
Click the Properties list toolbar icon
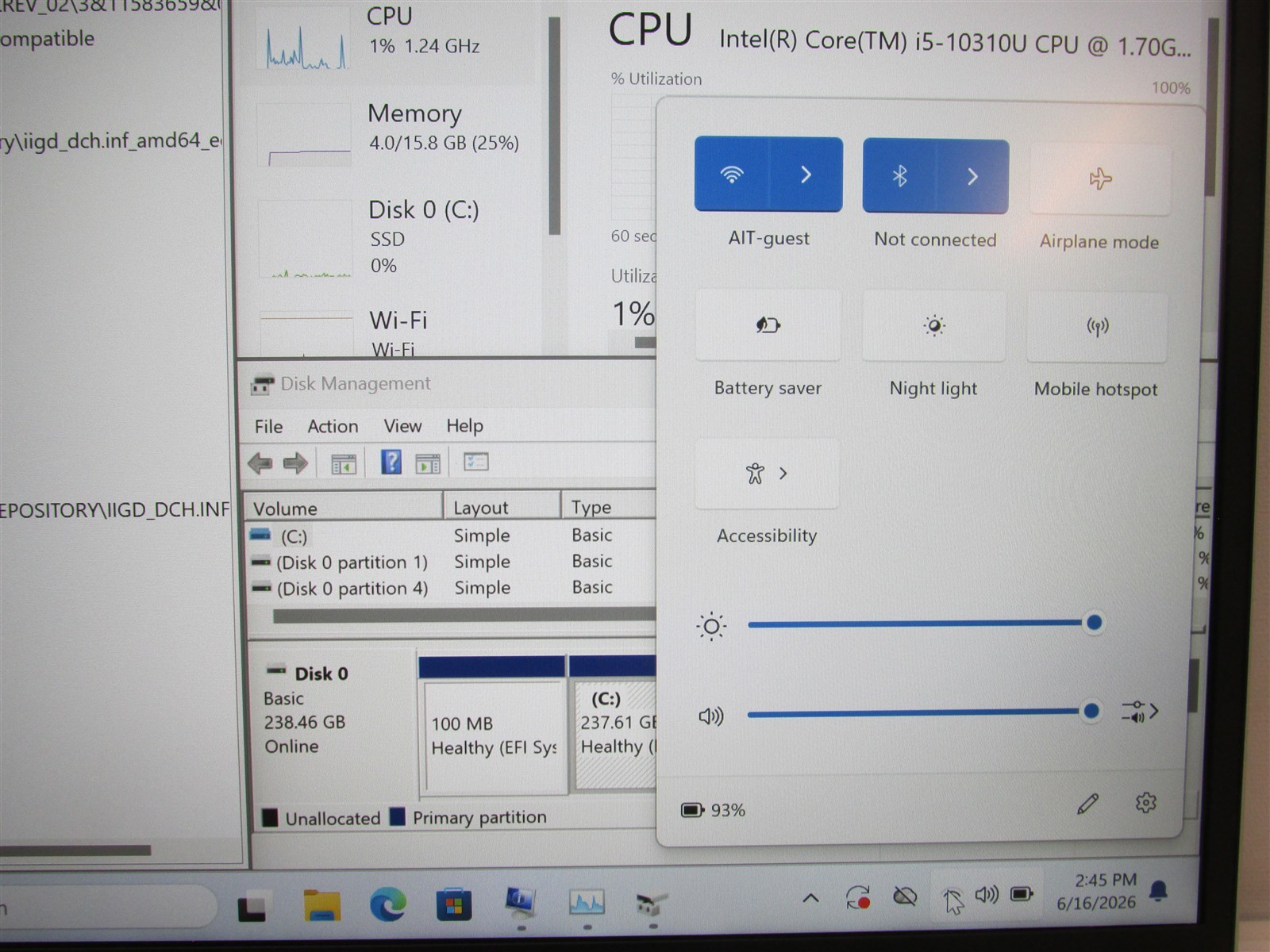(476, 462)
